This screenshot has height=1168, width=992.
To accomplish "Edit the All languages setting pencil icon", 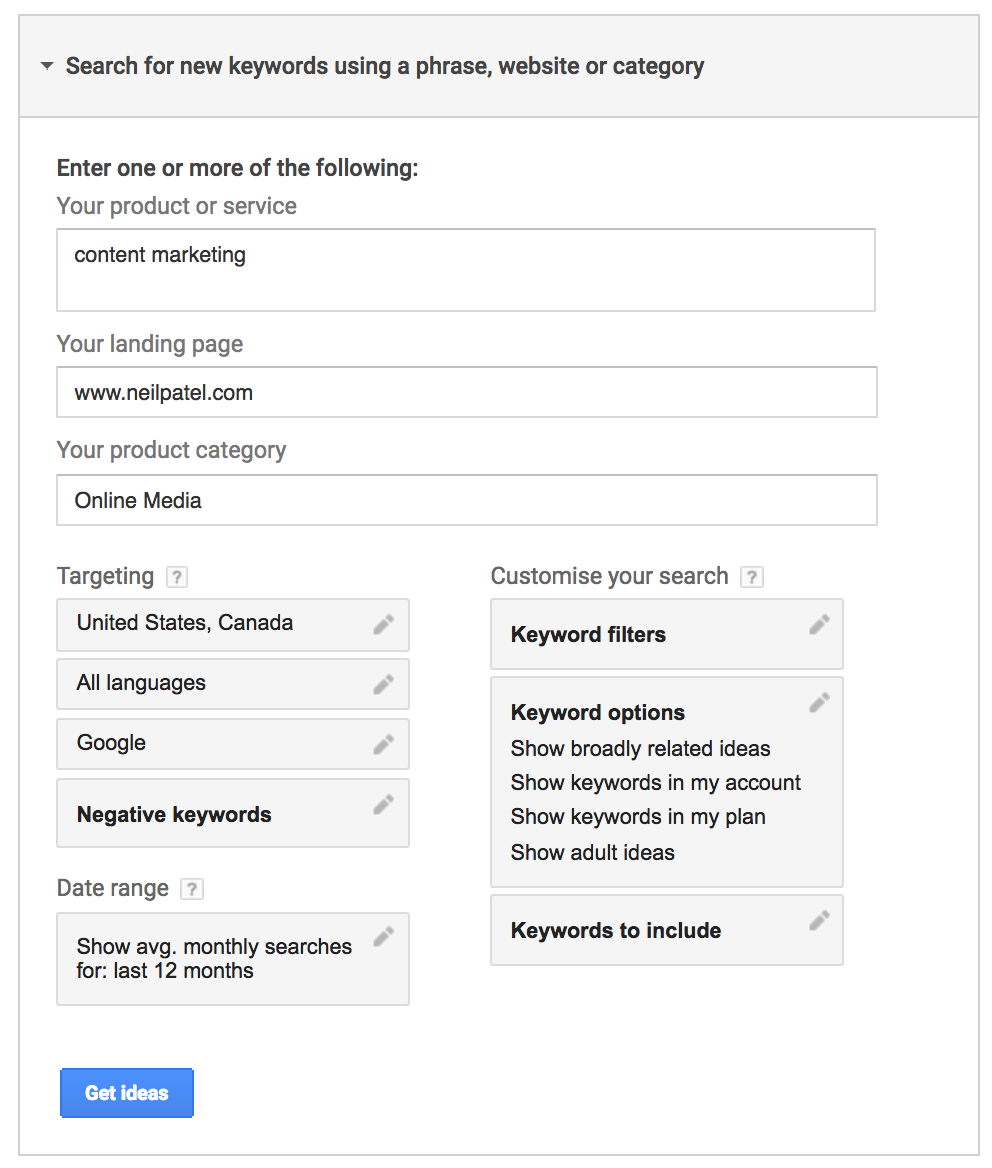I will pos(383,685).
